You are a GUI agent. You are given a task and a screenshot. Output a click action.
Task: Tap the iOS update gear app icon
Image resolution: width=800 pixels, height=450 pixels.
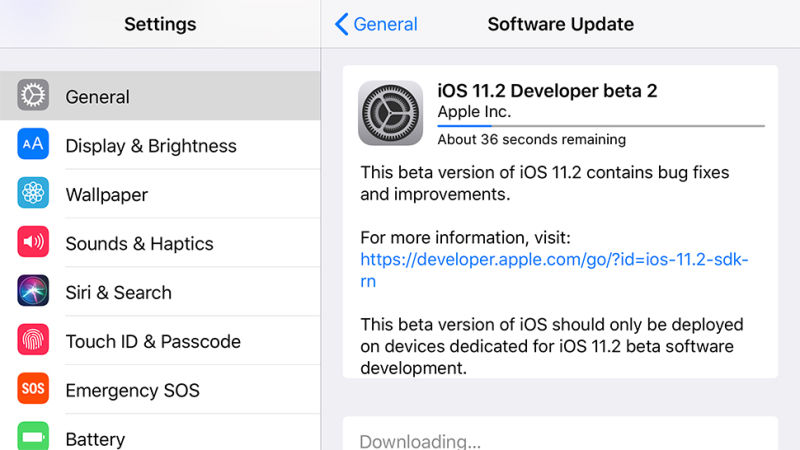point(390,113)
